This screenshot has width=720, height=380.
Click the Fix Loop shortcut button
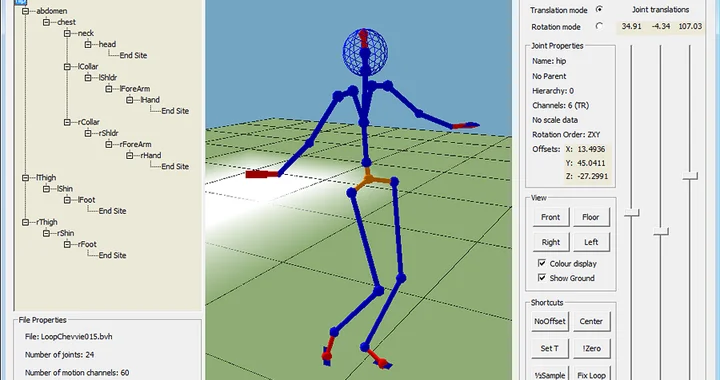[x=591, y=374]
